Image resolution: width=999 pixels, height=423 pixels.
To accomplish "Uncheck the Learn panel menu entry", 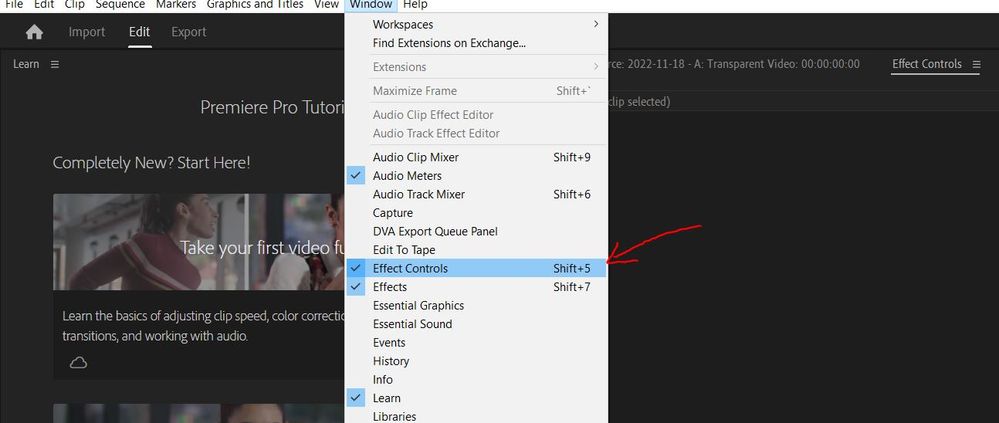I will [388, 398].
